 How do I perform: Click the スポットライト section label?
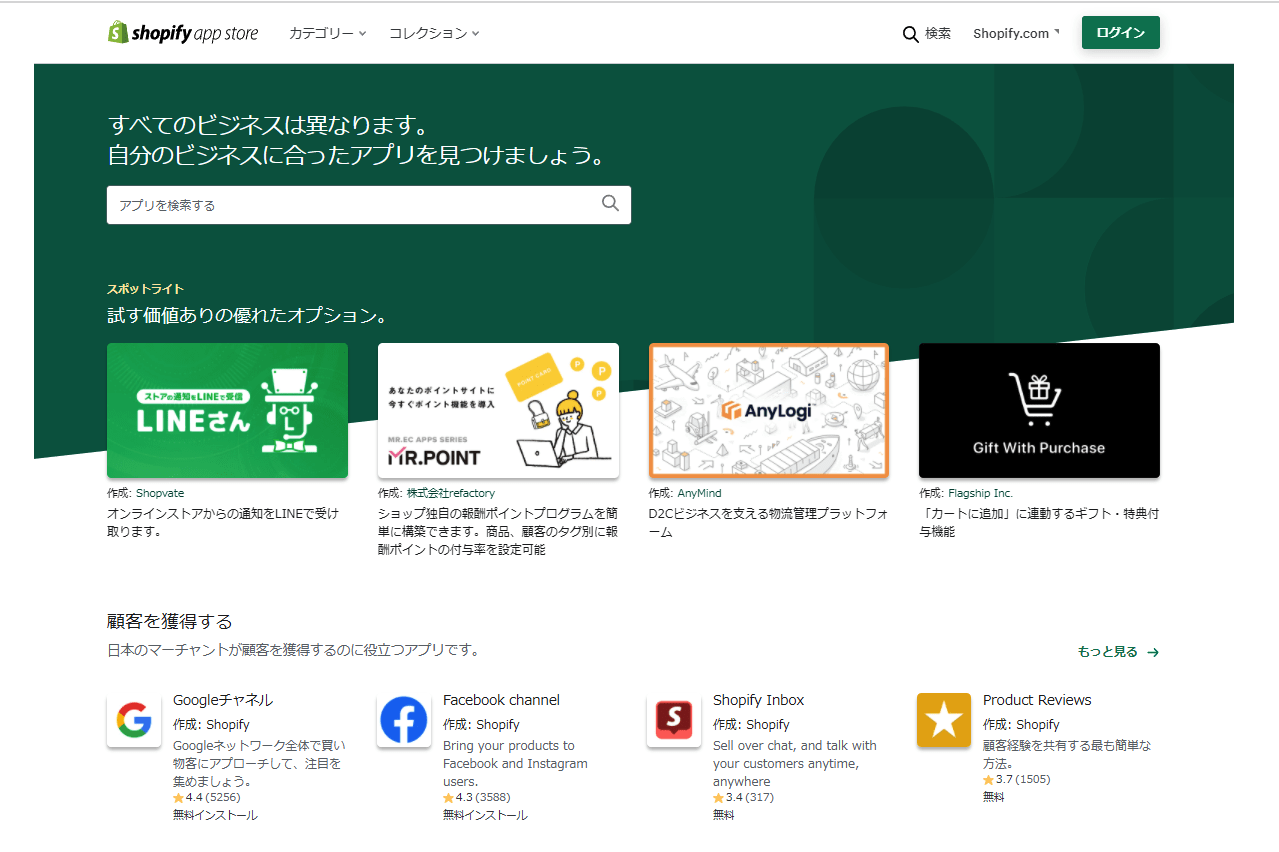[x=144, y=288]
